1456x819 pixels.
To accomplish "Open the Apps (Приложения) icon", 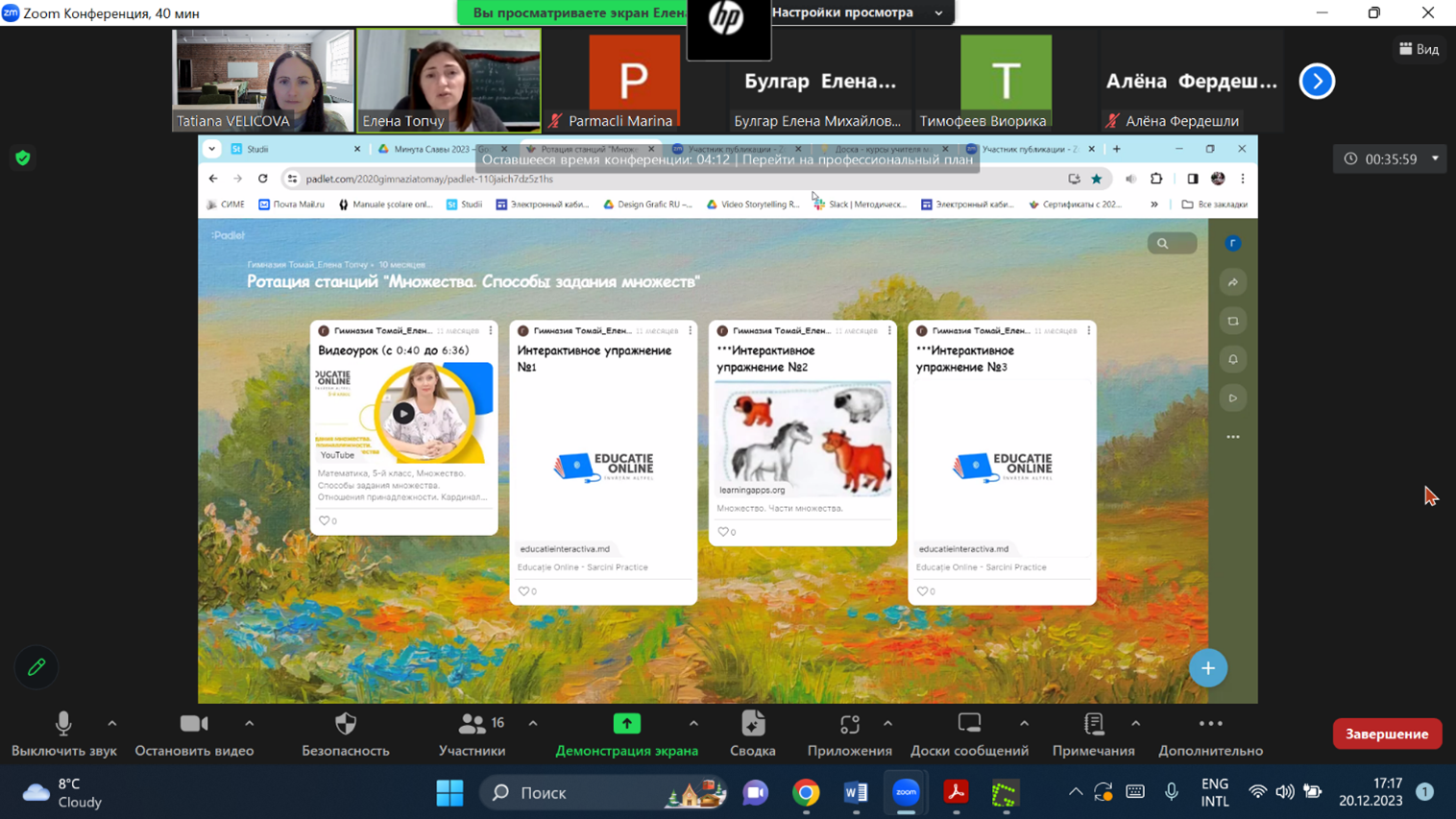I will coord(849,724).
